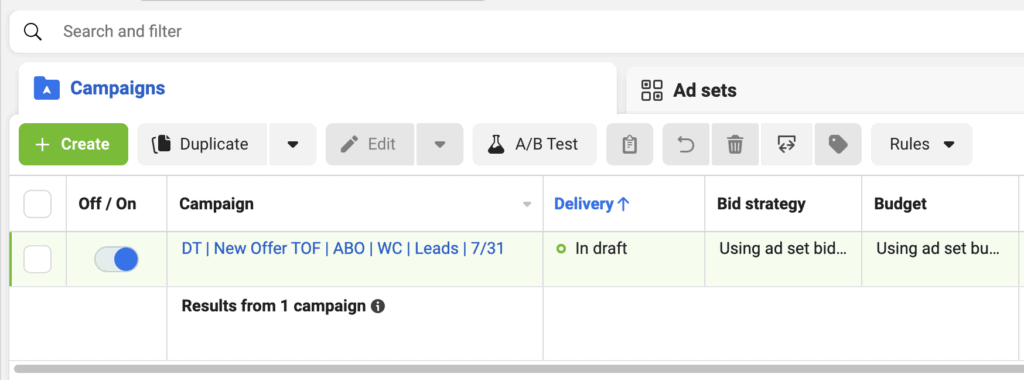1024x380 pixels.
Task: Click the search magnifier icon
Action: (x=33, y=31)
